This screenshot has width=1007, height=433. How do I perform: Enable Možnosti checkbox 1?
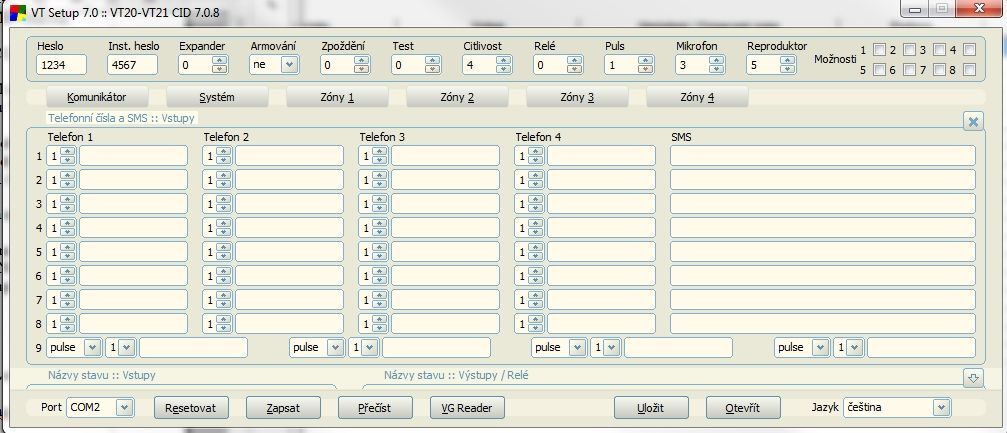pos(880,50)
